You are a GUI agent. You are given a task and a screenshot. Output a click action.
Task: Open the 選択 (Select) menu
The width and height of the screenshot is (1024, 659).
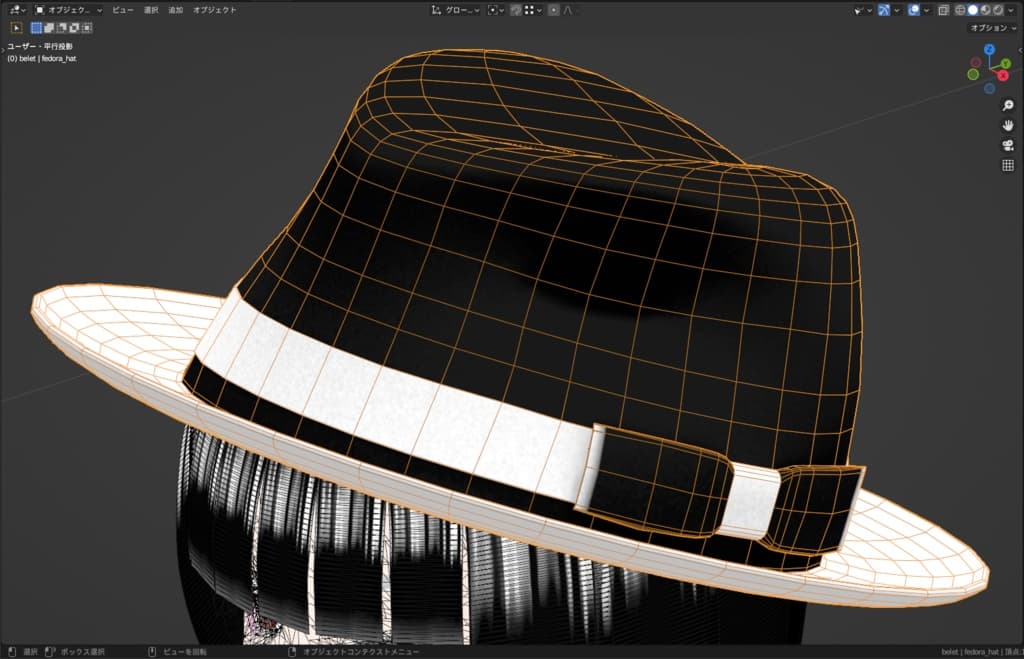[x=151, y=10]
